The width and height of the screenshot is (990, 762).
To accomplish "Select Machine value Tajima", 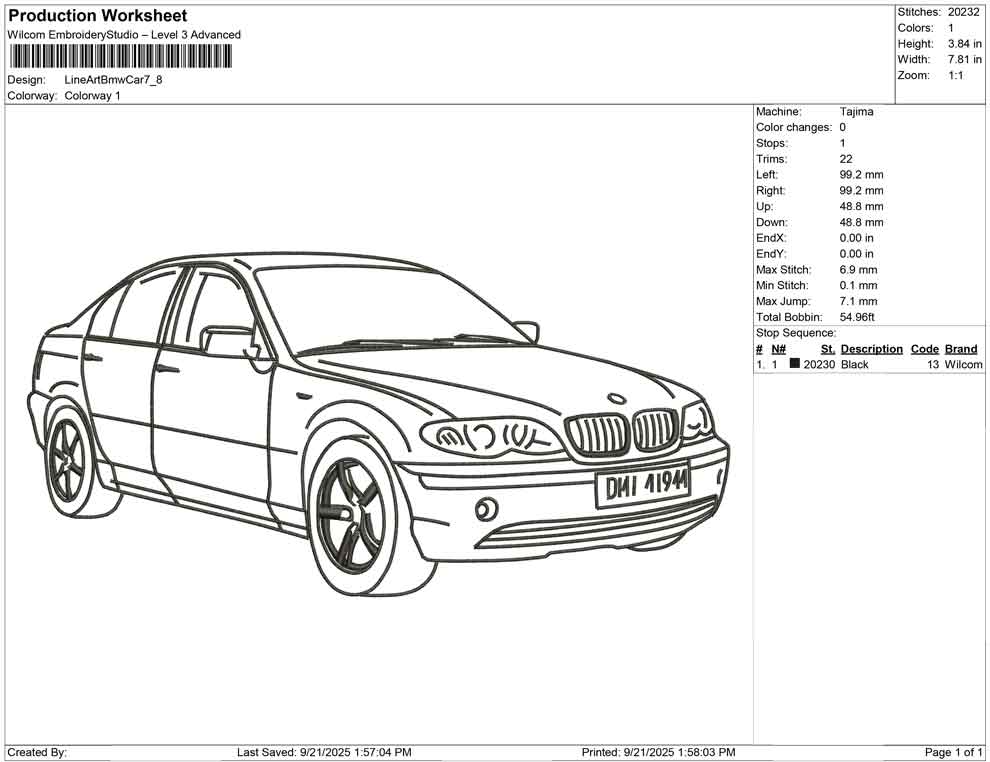I will coord(856,112).
